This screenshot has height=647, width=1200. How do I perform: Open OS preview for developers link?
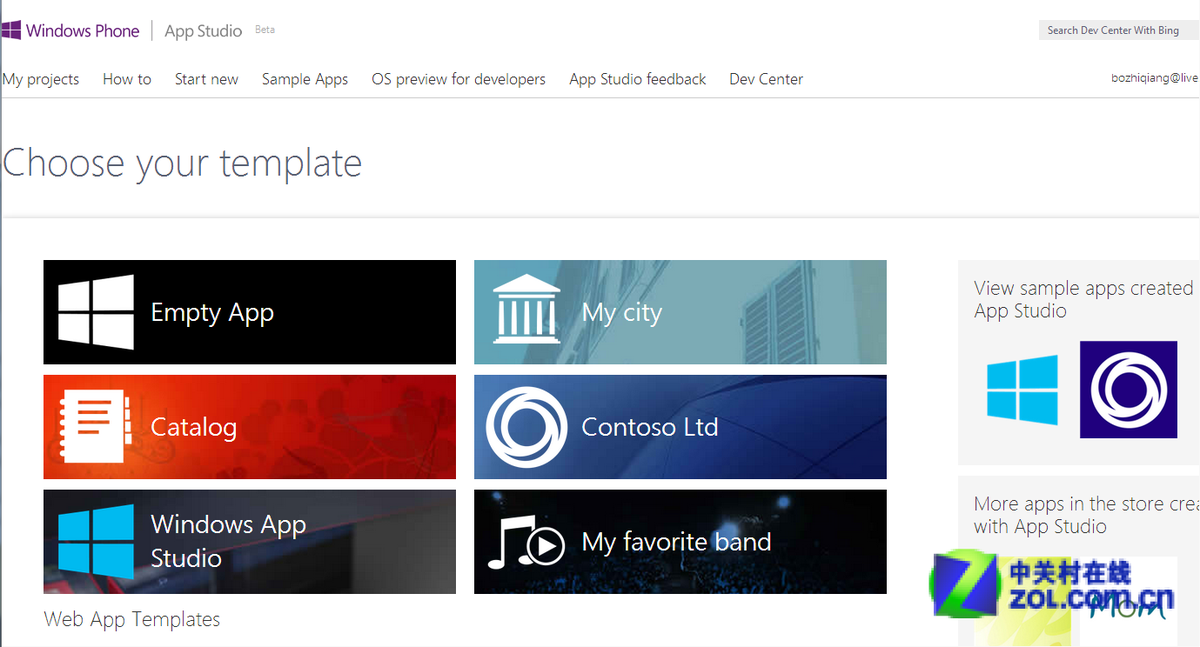point(458,79)
